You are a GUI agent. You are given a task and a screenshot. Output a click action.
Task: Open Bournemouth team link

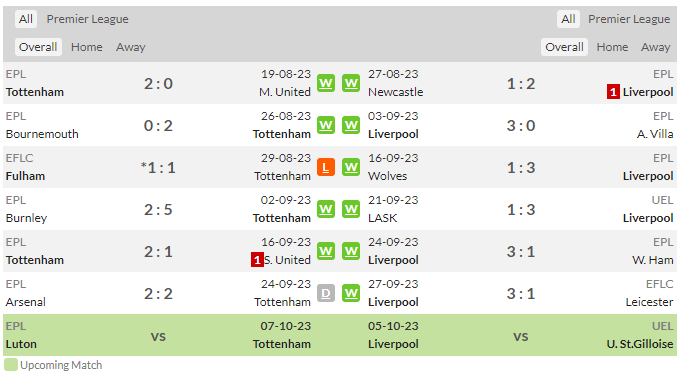coord(42,134)
